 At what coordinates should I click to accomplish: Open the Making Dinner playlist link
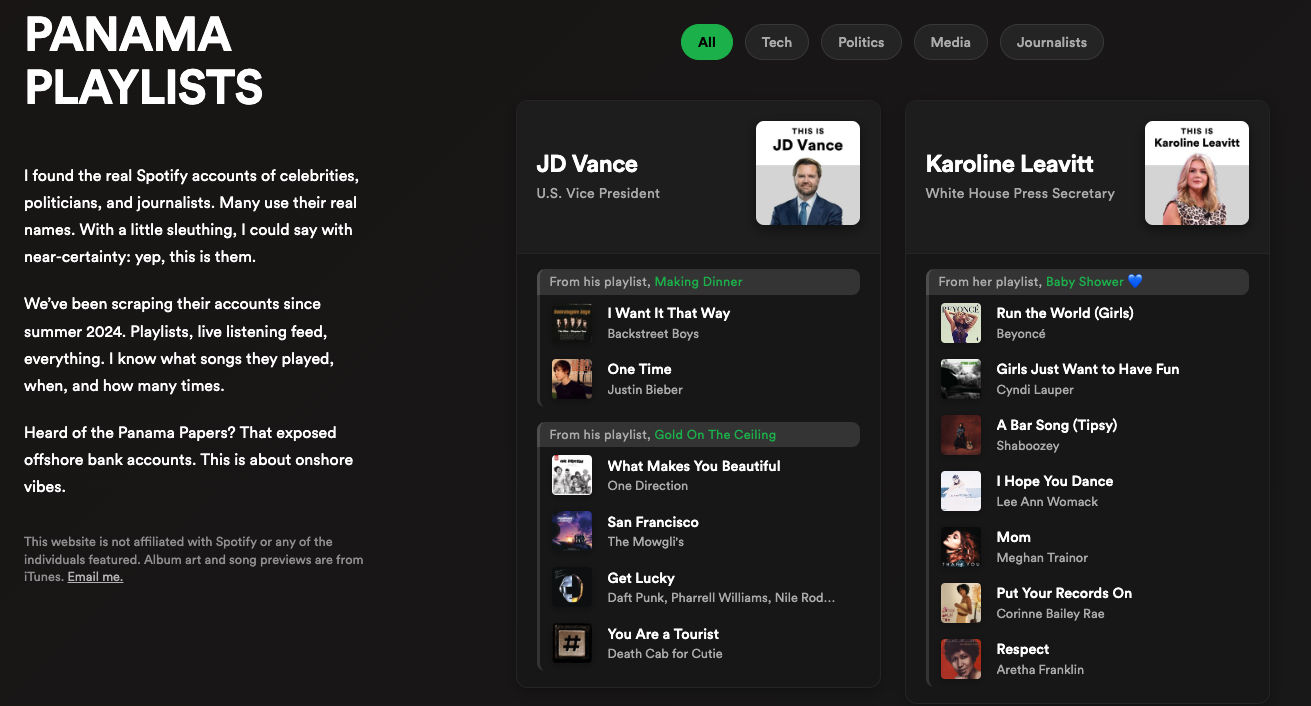(x=698, y=282)
